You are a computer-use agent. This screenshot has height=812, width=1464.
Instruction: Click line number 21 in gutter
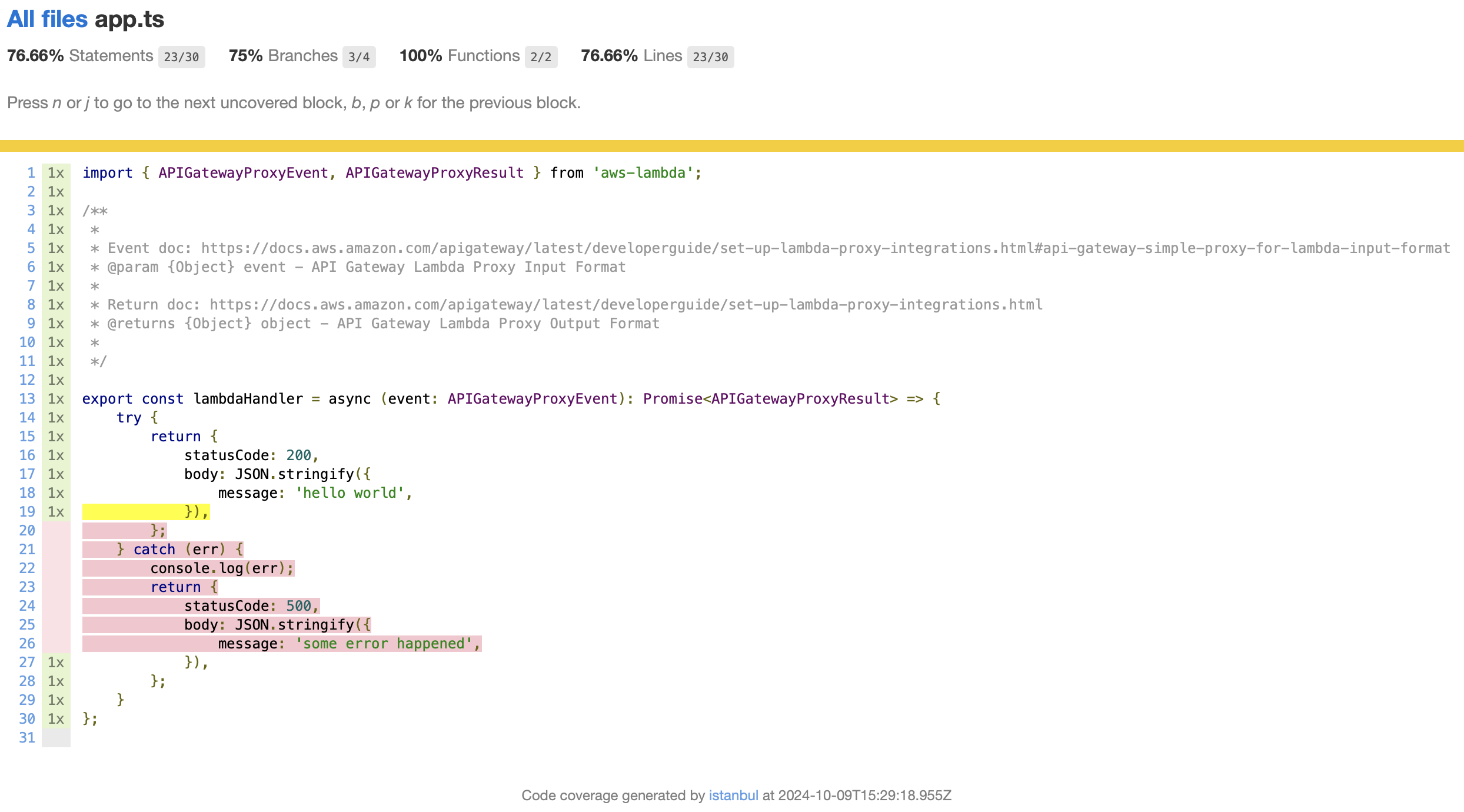pos(27,550)
